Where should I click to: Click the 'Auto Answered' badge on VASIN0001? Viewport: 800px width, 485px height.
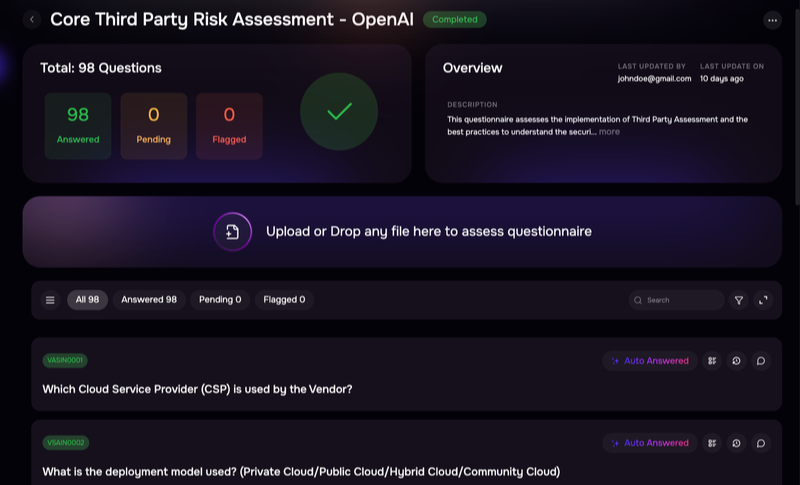tap(650, 361)
